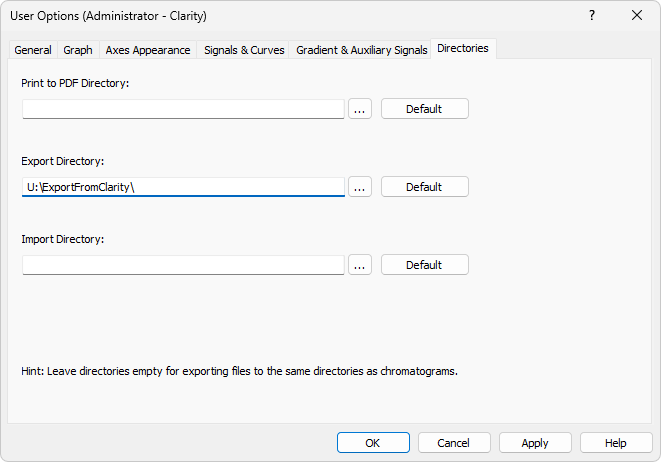661x462 pixels.
Task: Reset Export directory to Default
Action: pyautogui.click(x=424, y=187)
